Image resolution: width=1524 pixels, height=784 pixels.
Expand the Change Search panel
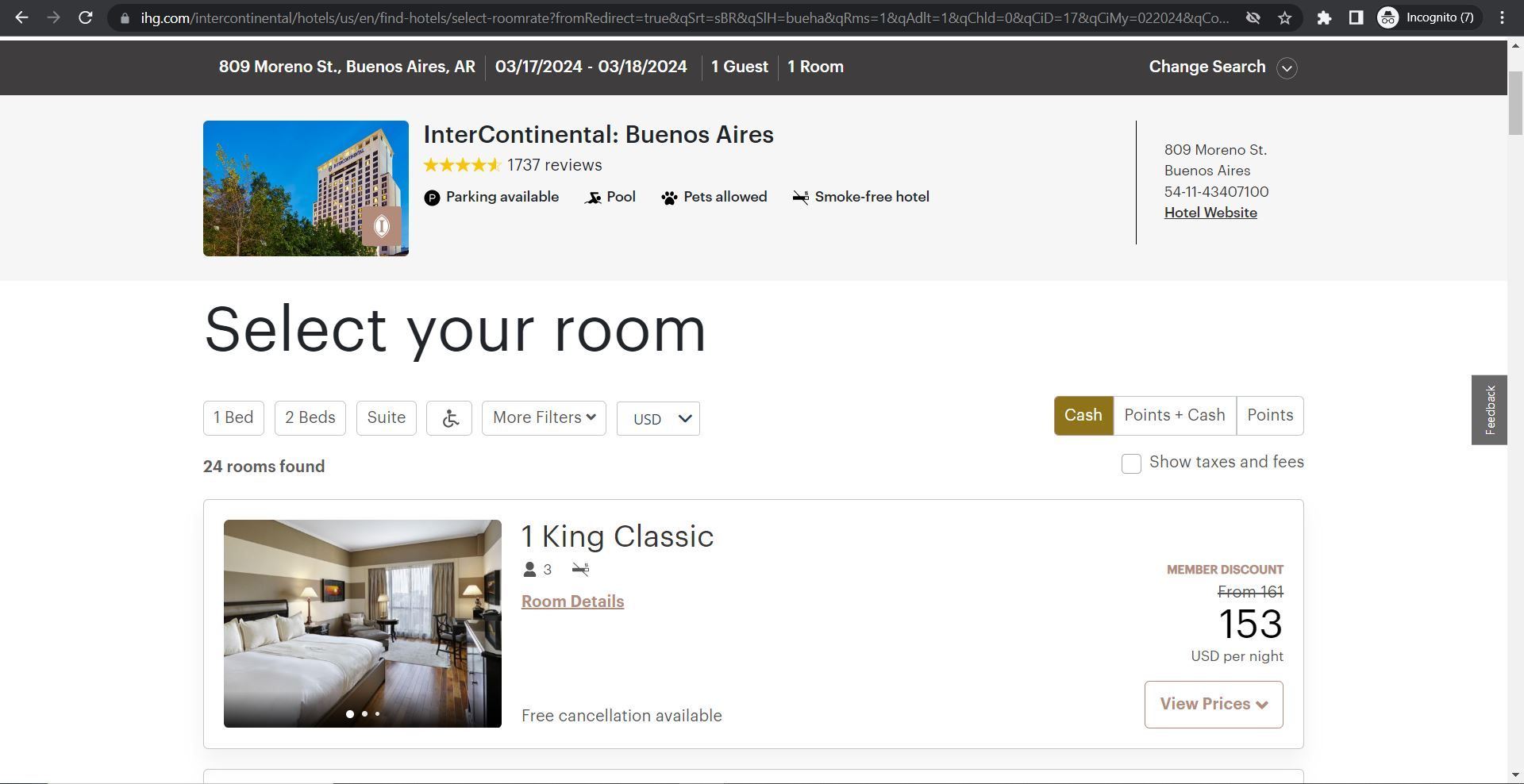click(x=1222, y=67)
